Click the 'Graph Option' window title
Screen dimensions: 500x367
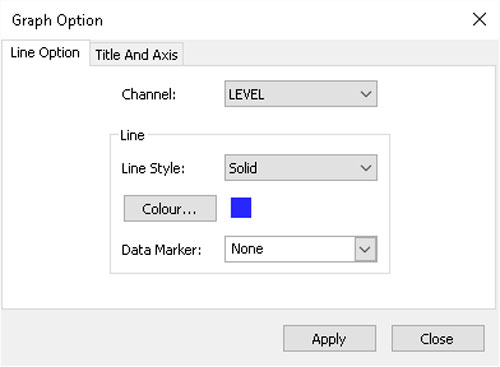click(x=57, y=21)
